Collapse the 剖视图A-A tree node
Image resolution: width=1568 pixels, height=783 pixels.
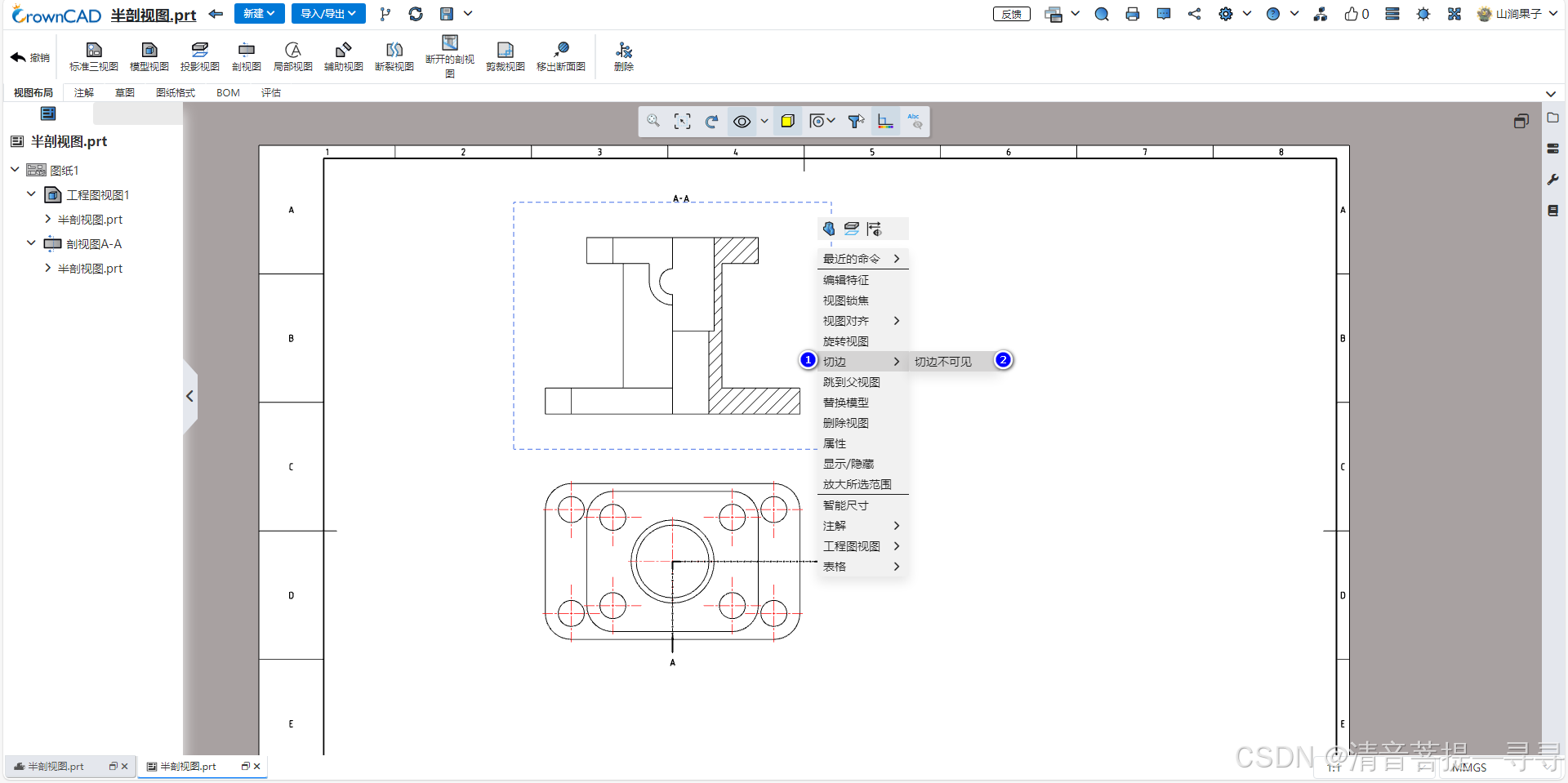pos(31,243)
